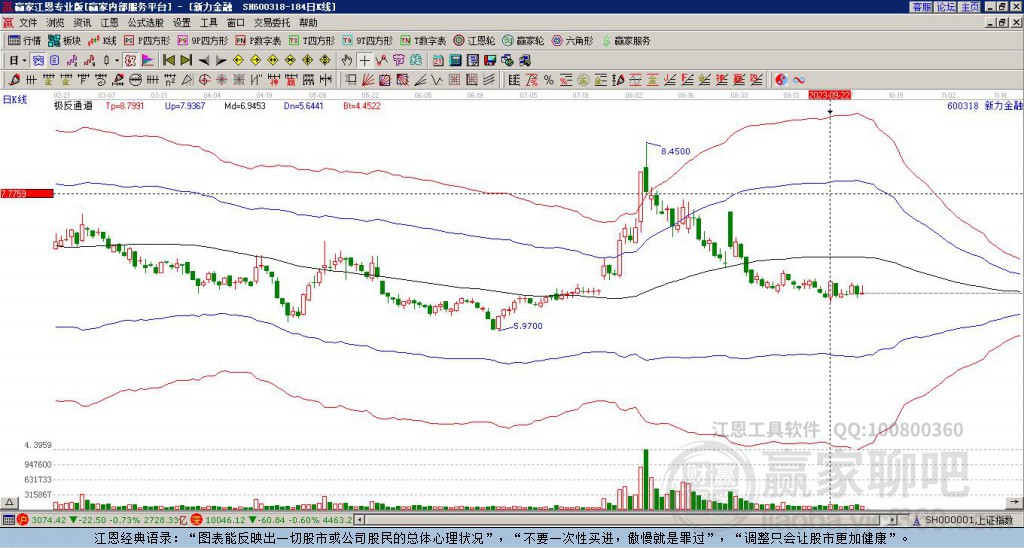Toggle the crosshair cursor tool

coord(364,61)
